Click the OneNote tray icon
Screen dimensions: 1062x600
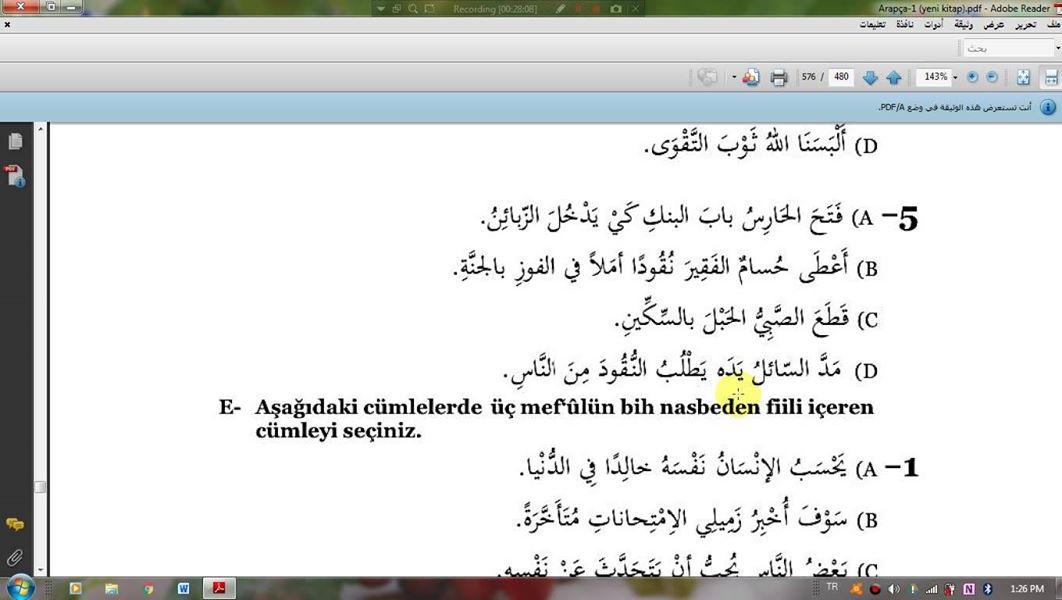pos(969,588)
